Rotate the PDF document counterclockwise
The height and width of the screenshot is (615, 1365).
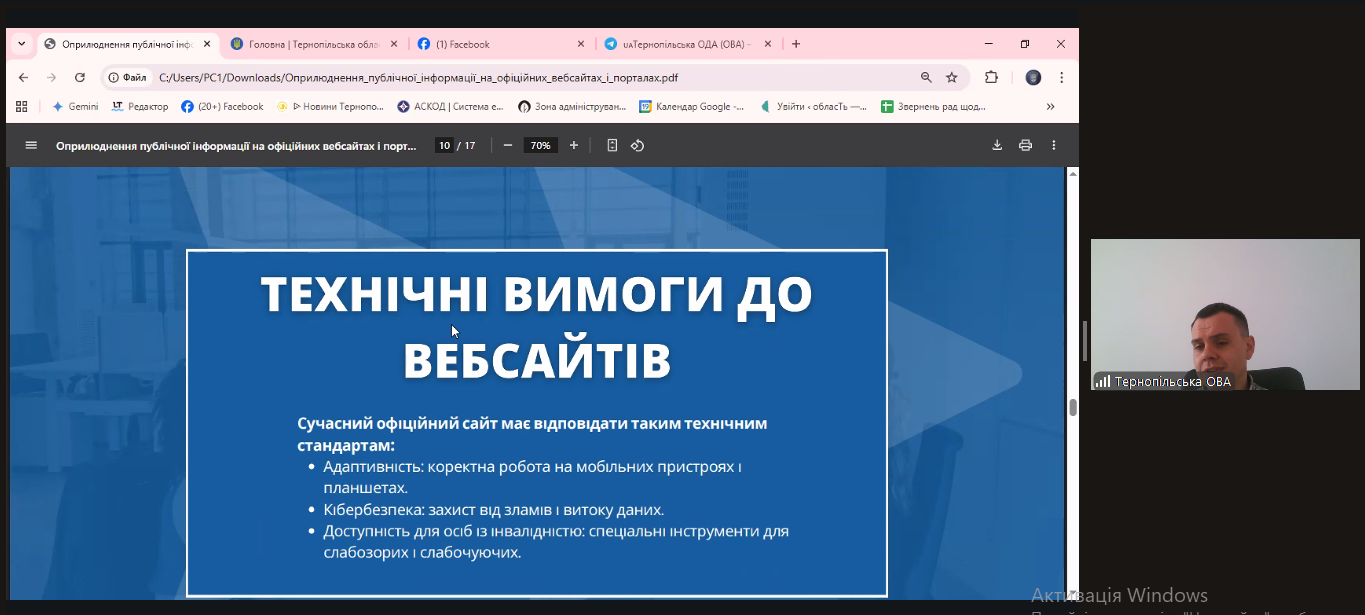click(x=637, y=145)
